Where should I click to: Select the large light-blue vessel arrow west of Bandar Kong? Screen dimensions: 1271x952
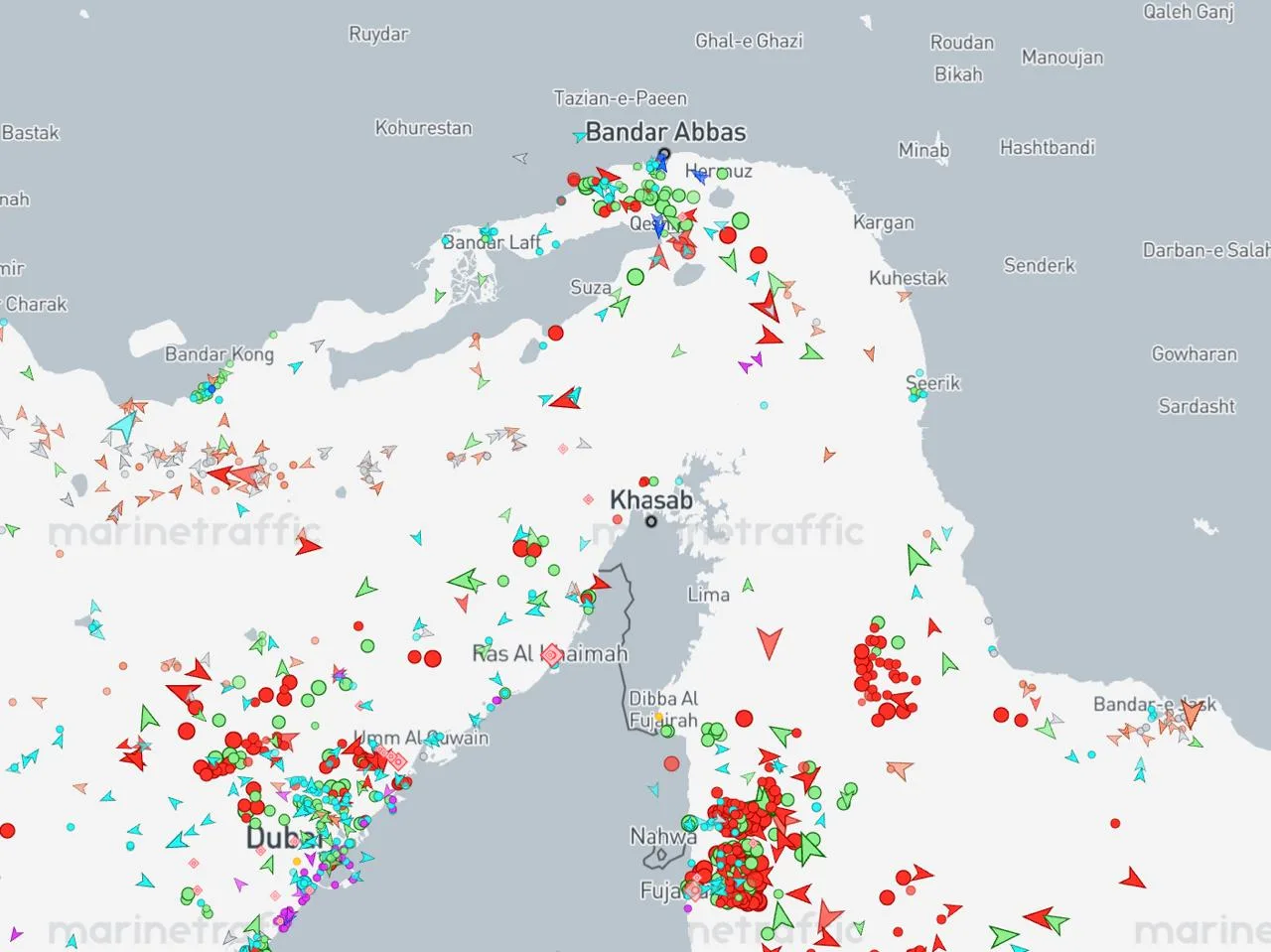click(x=122, y=427)
